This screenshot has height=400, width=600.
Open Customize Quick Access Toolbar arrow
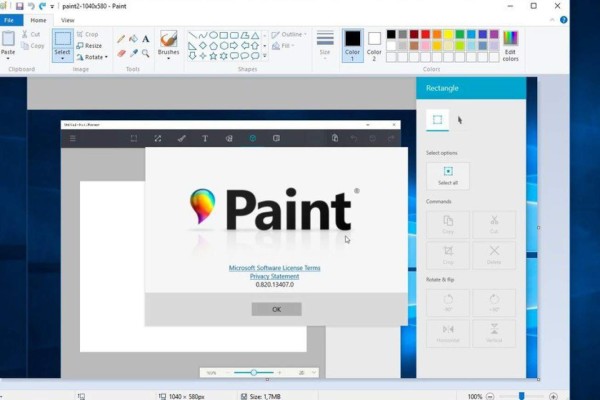click(x=52, y=7)
